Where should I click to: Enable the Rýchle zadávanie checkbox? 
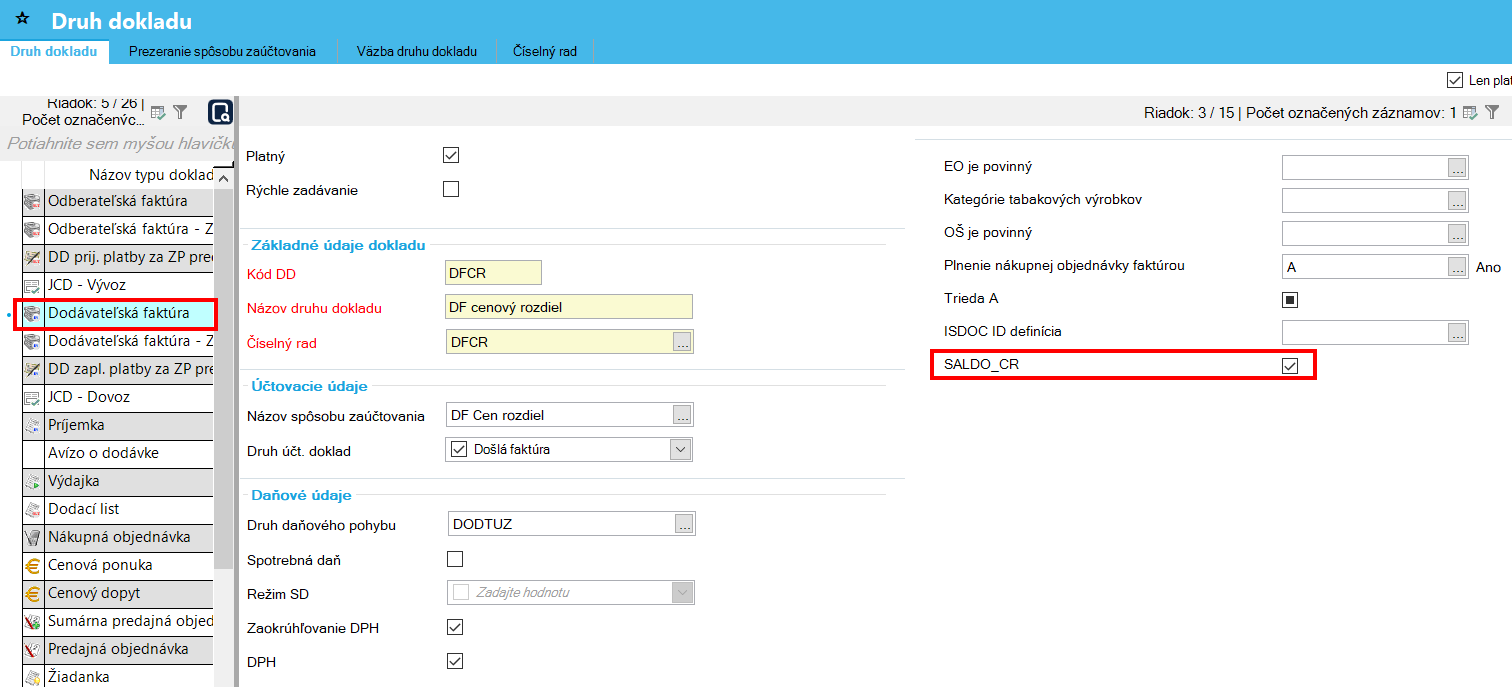[x=451, y=189]
